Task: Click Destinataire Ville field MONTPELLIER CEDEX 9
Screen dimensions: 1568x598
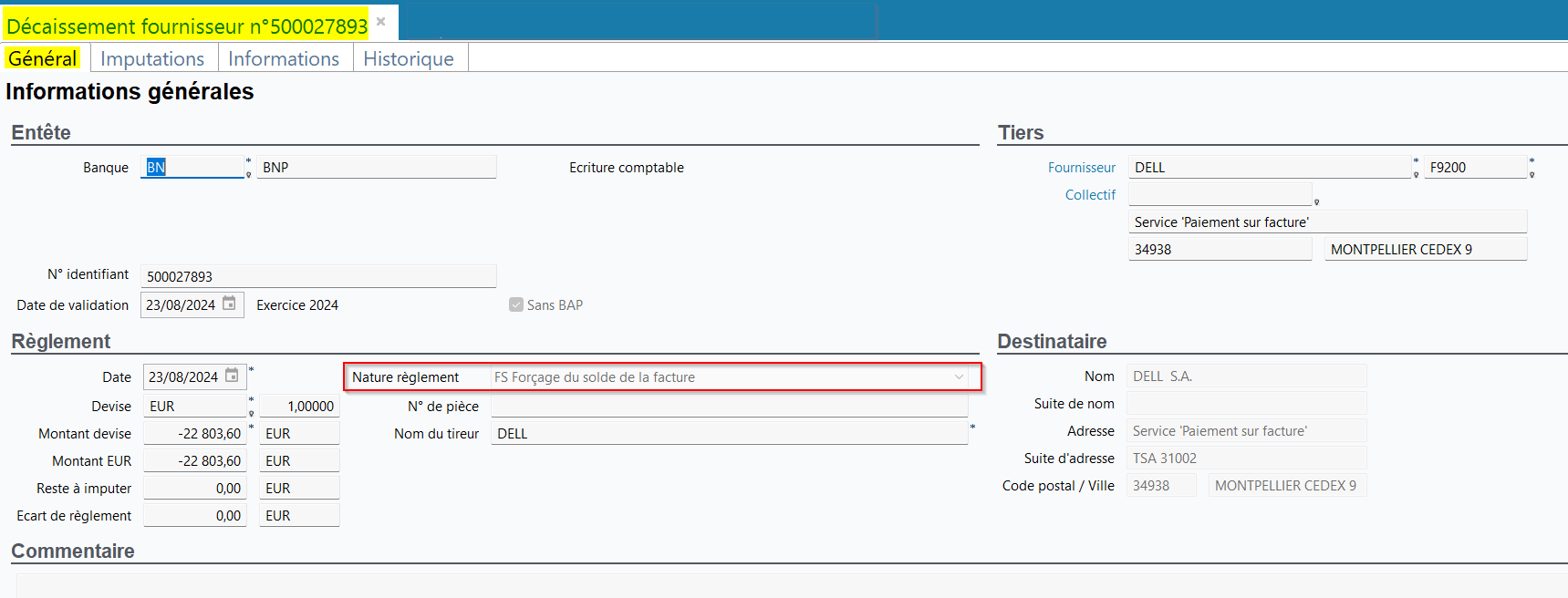Action: pos(1288,485)
